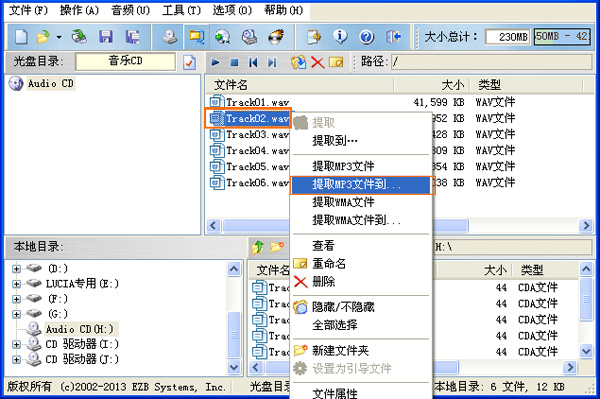Screen dimensions: 600x399
Task: Open the dropdown arrow beside Open icon
Action: pyautogui.click(x=59, y=37)
